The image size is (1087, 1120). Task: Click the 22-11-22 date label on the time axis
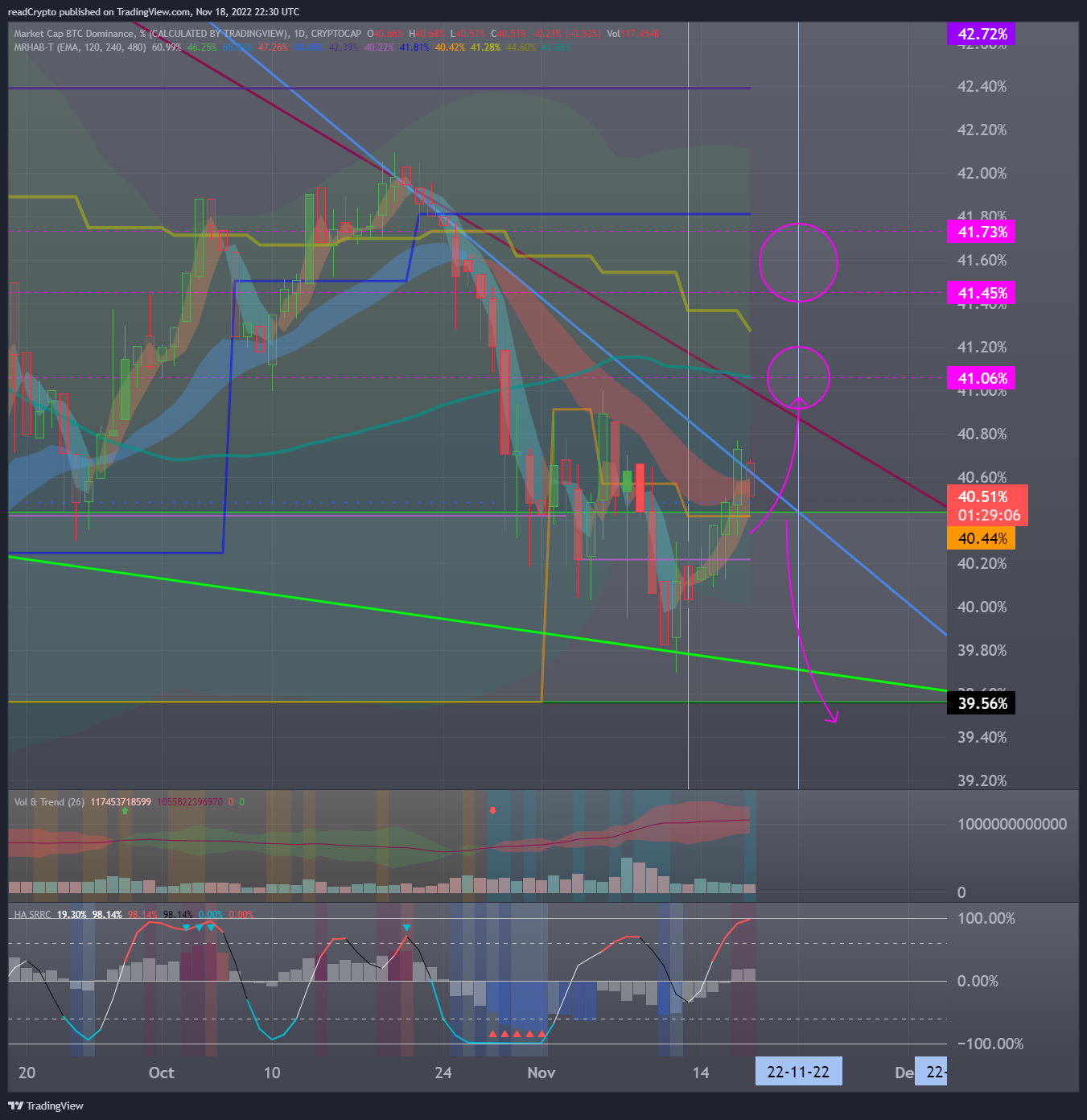[x=798, y=1072]
